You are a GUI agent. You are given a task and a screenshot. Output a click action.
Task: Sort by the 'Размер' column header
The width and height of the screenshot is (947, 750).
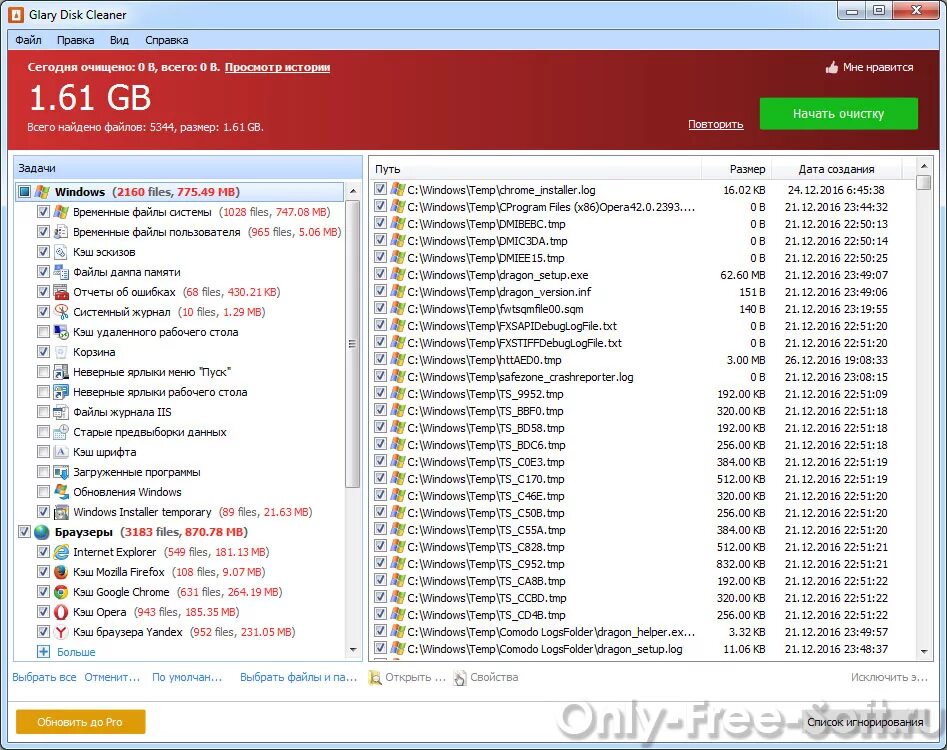click(x=737, y=169)
